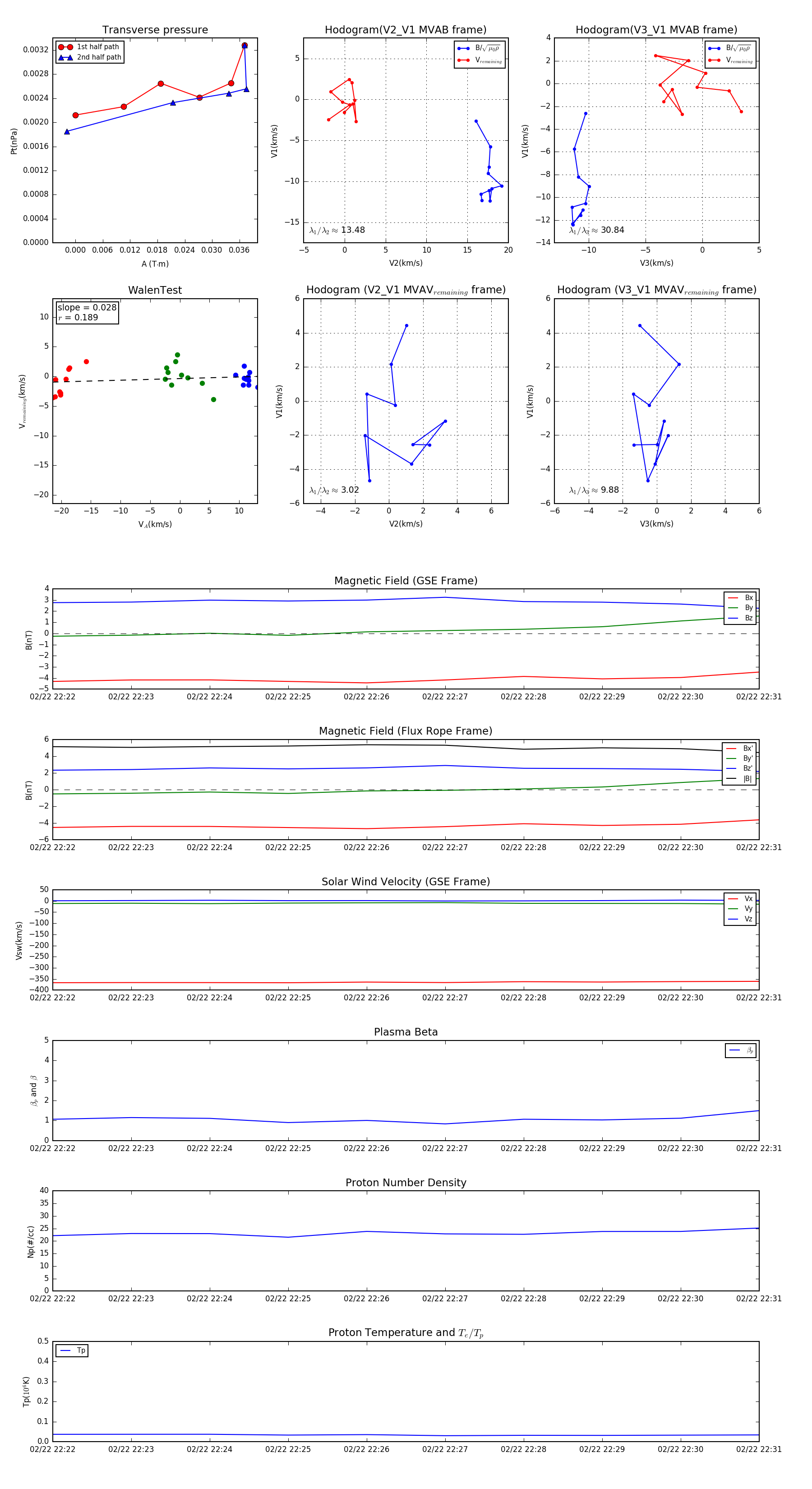Select the "Bz'" legend entry in Flux Rope plot
This screenshot has height=1489, width=812.
740,768
